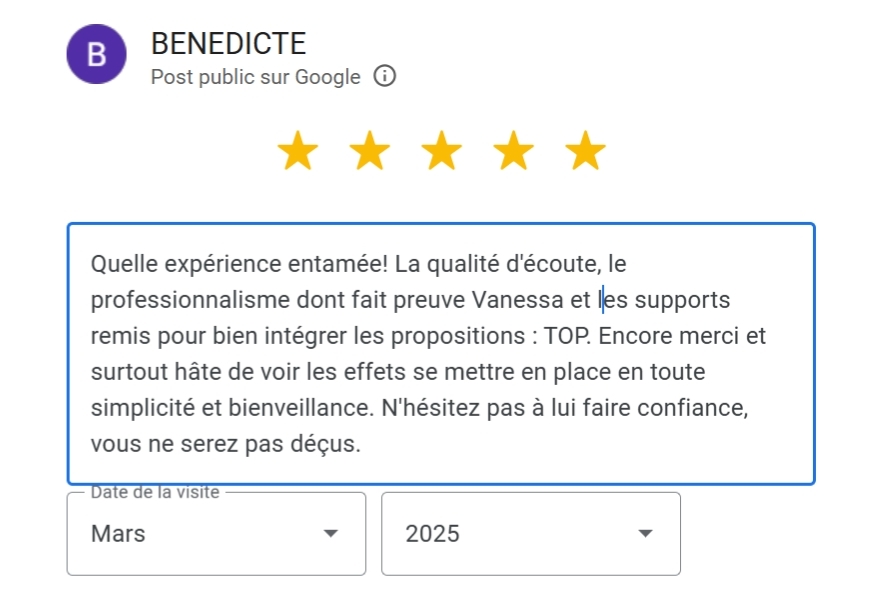
Task: Click the Post public sur Google text
Action: coord(255,77)
